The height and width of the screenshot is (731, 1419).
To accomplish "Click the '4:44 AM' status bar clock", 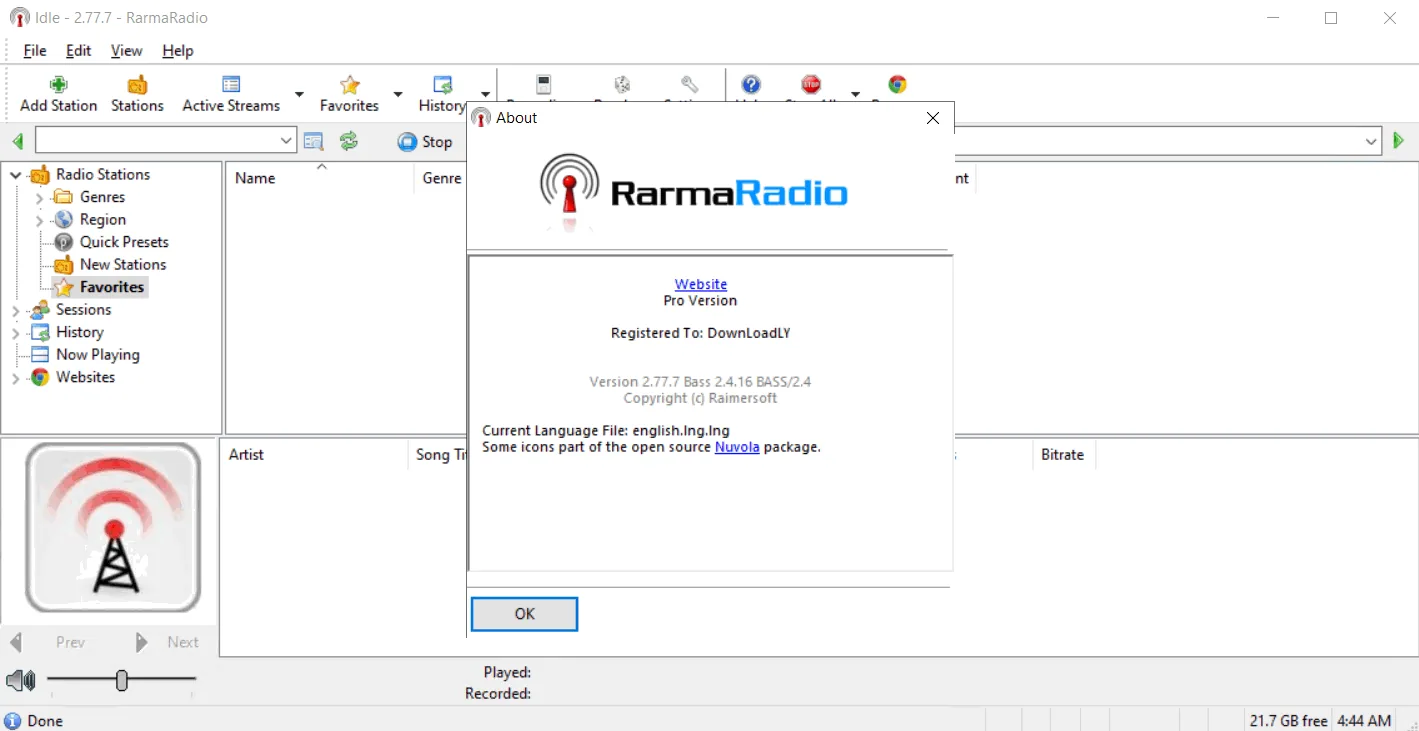I will (1364, 720).
